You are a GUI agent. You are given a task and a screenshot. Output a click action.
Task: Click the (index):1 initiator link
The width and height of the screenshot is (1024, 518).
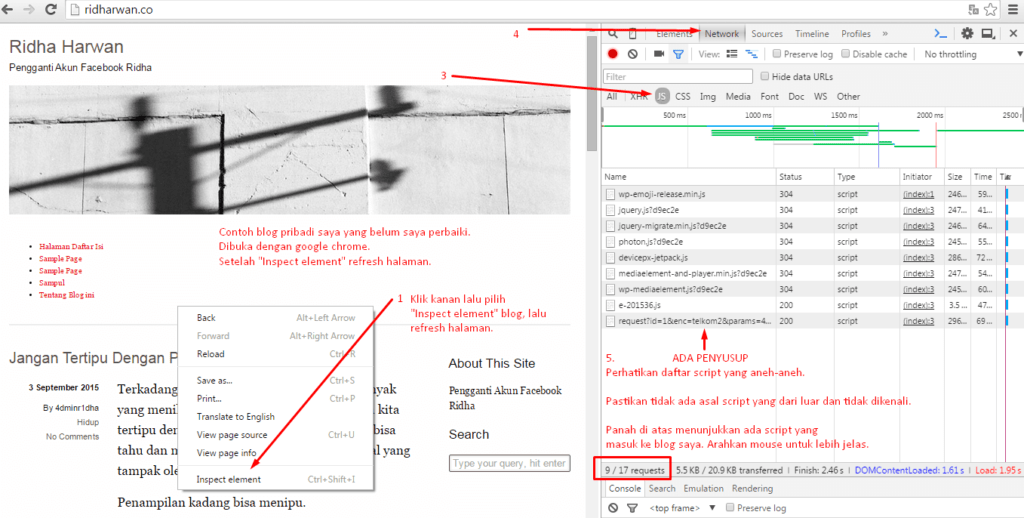coord(918,194)
